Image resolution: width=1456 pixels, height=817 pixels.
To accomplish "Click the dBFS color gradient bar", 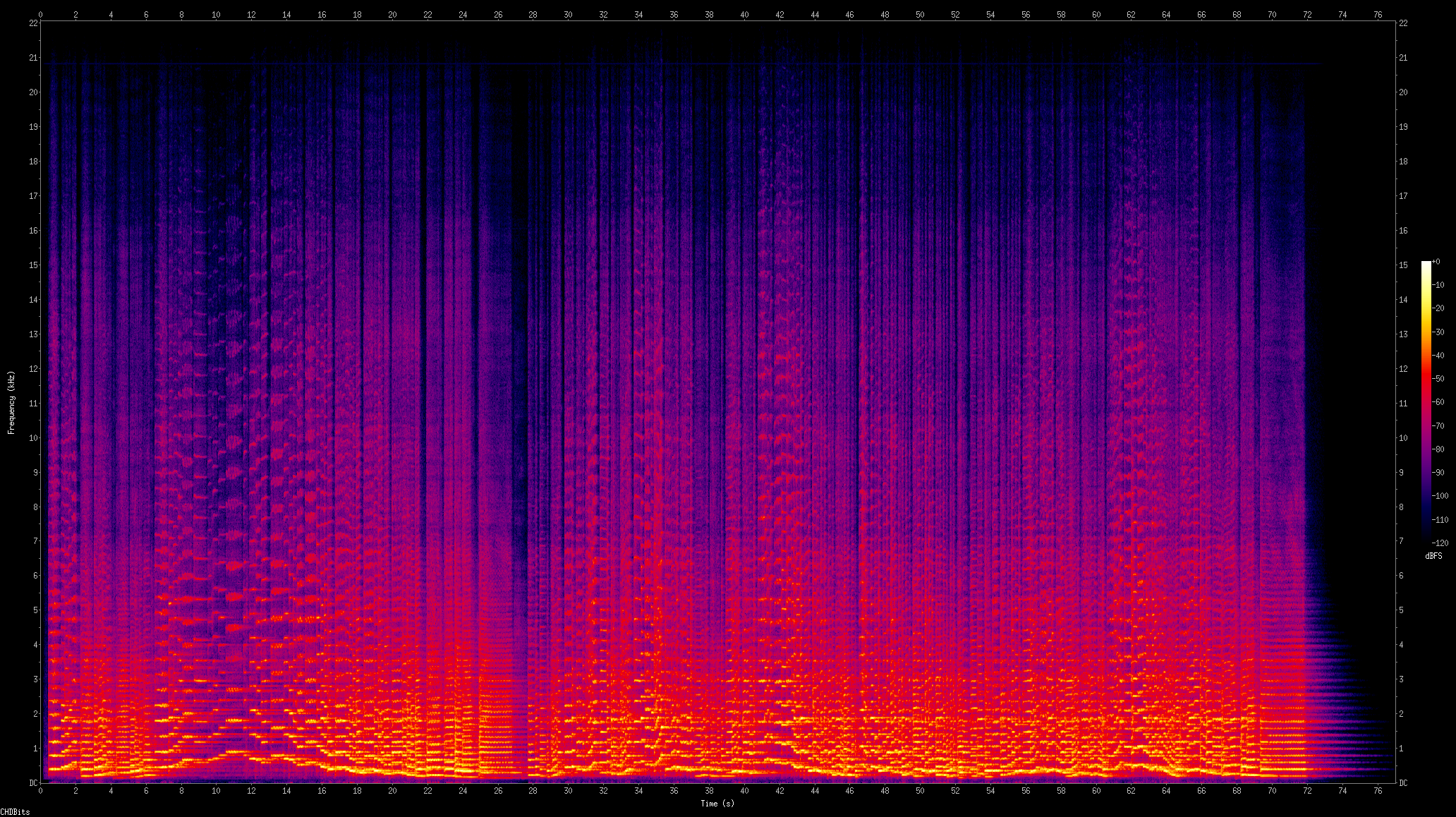I will (x=1426, y=402).
